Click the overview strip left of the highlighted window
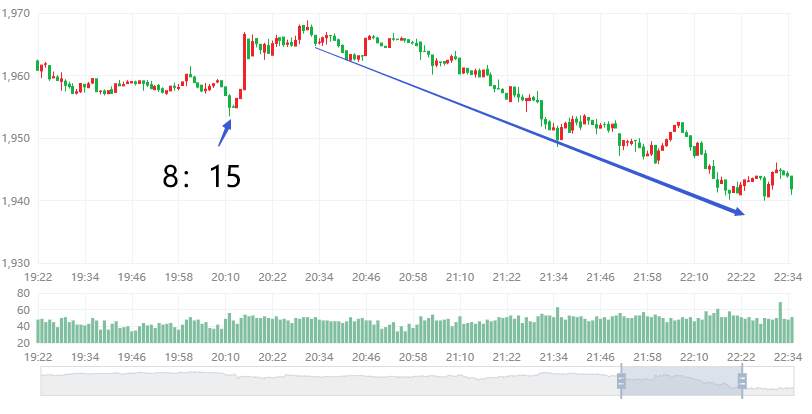The height and width of the screenshot is (414, 812). point(330,381)
